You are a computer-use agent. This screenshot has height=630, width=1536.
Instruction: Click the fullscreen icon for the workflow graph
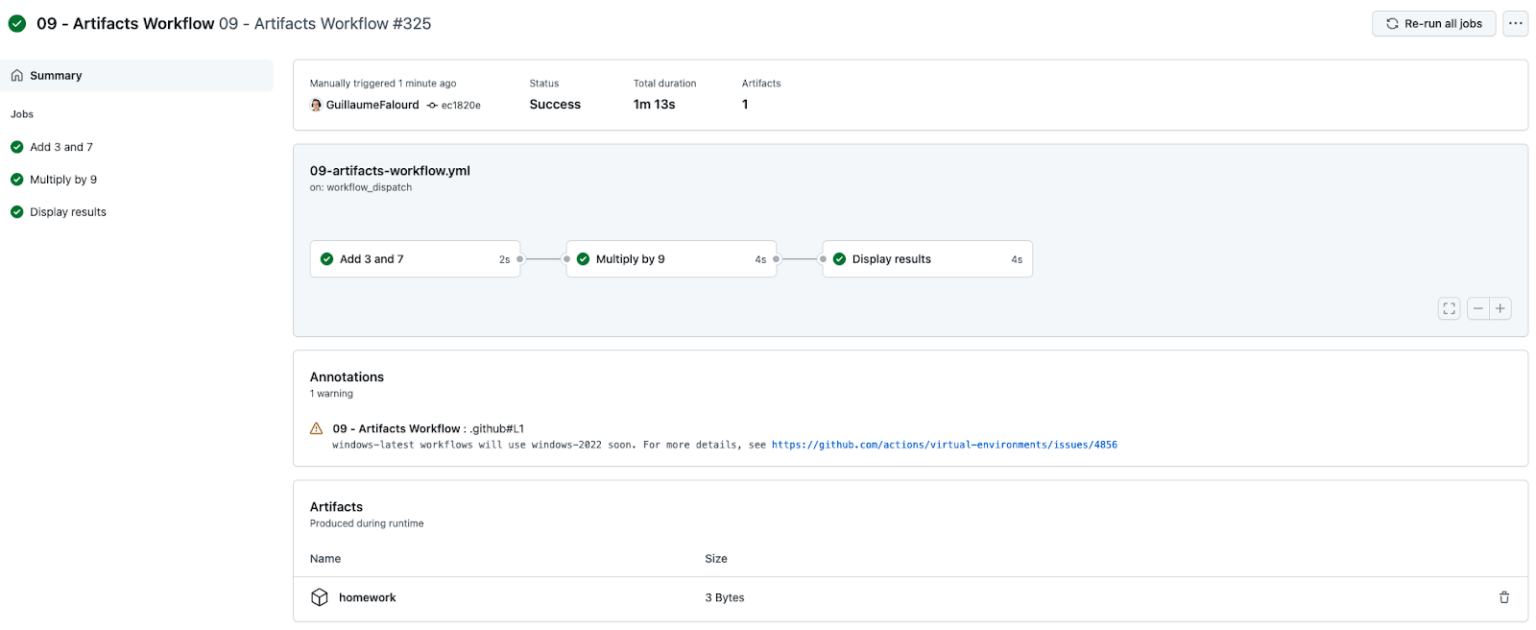point(1448,308)
